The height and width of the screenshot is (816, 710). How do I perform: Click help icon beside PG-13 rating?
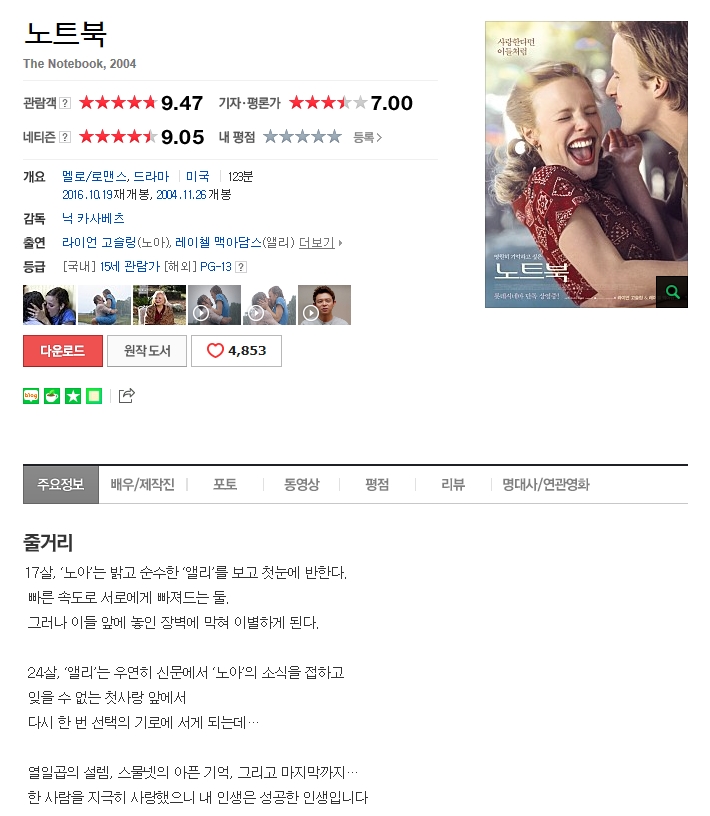click(240, 267)
